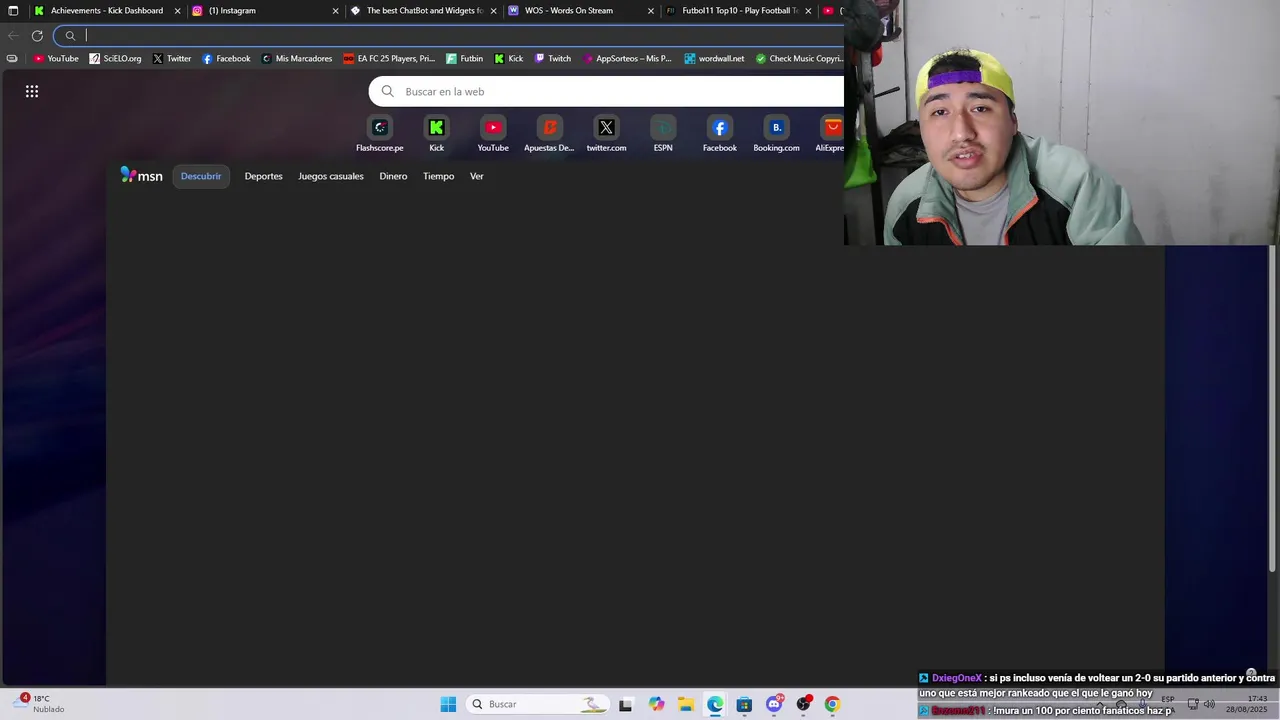Open the Kick bookmark
The image size is (1280, 720).
click(509, 59)
